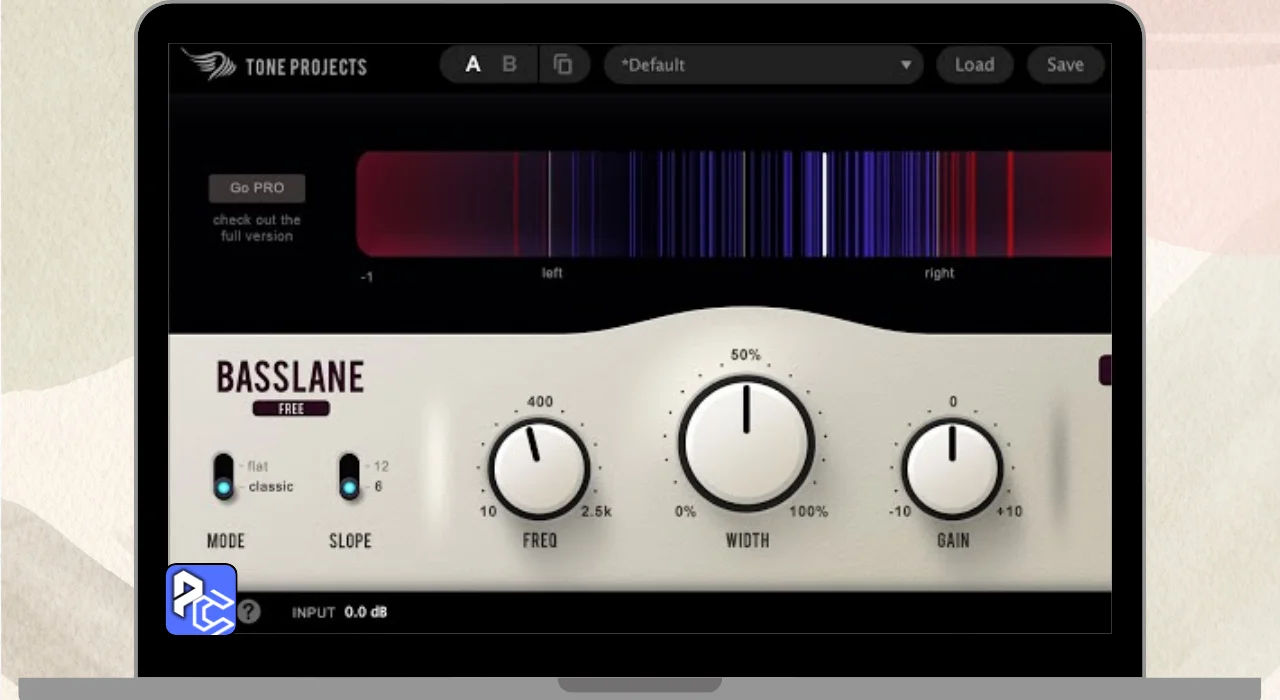
Task: Click the 'check out the full version' text
Action: pos(257,228)
